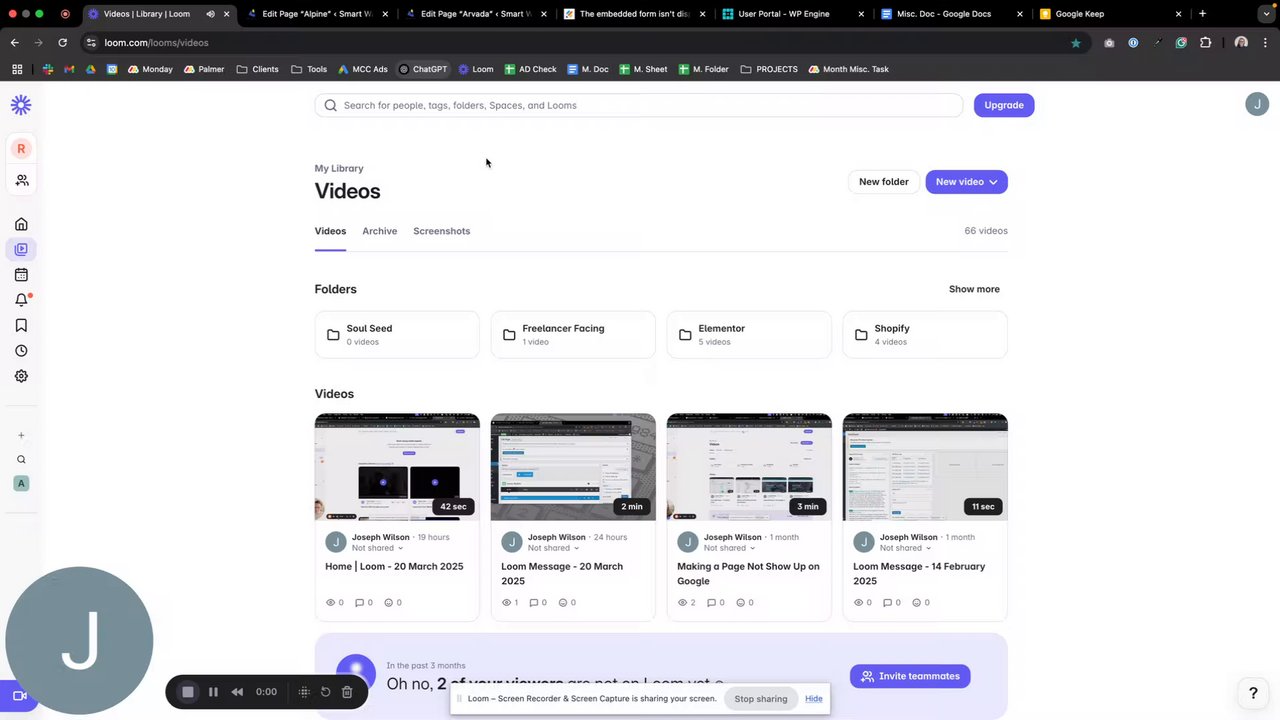1280x720 pixels.
Task: Open Chrome extensions puzzle icon
Action: click(1206, 43)
